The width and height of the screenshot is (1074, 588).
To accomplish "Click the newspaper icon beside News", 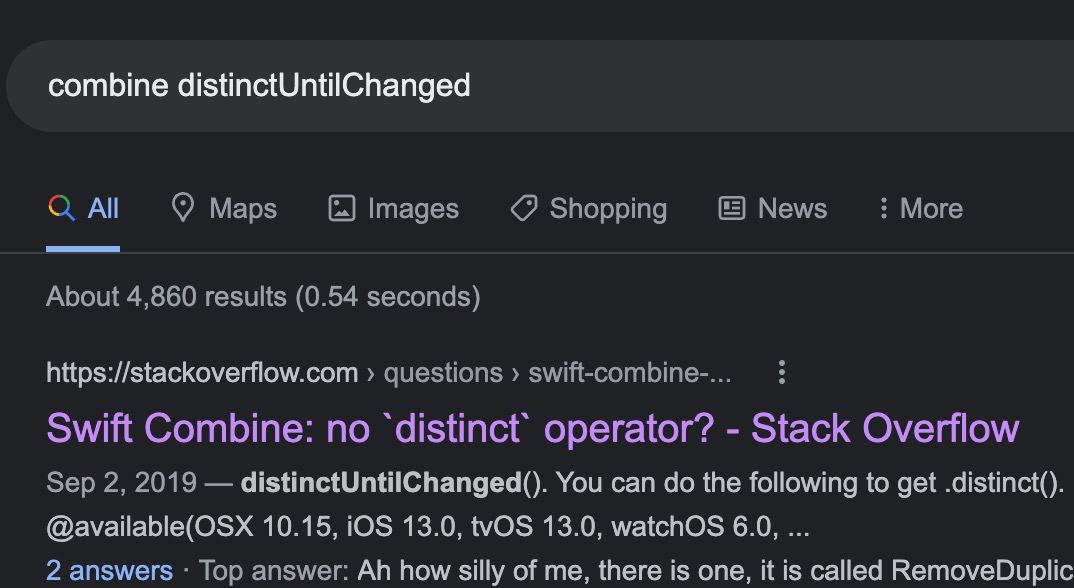I will click(x=732, y=208).
